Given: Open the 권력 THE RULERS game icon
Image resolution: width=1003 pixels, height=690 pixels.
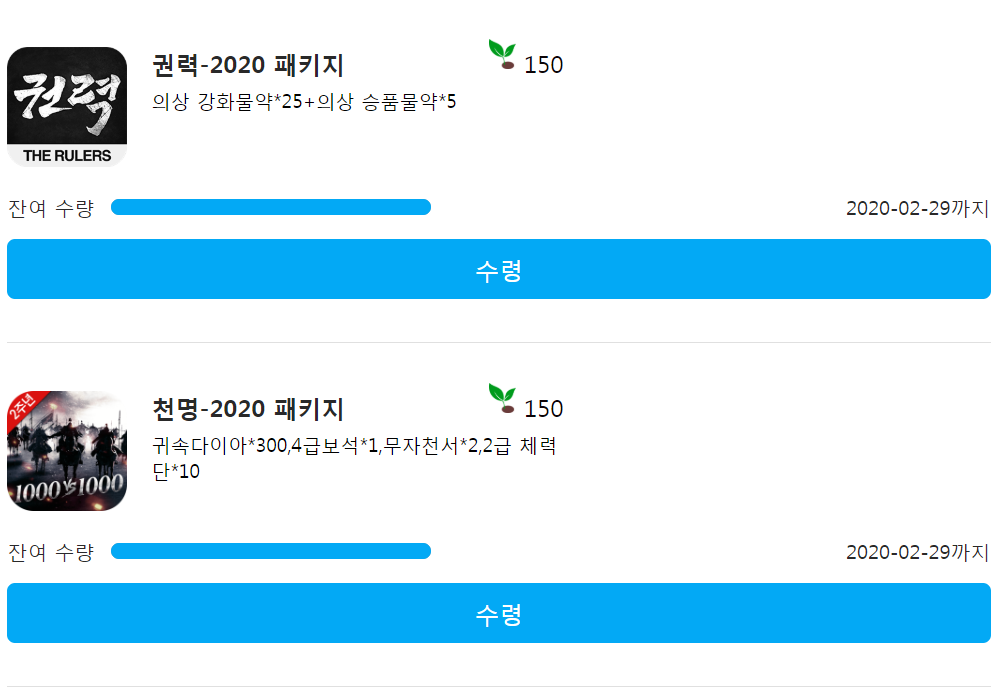Looking at the screenshot, I should pos(67,107).
